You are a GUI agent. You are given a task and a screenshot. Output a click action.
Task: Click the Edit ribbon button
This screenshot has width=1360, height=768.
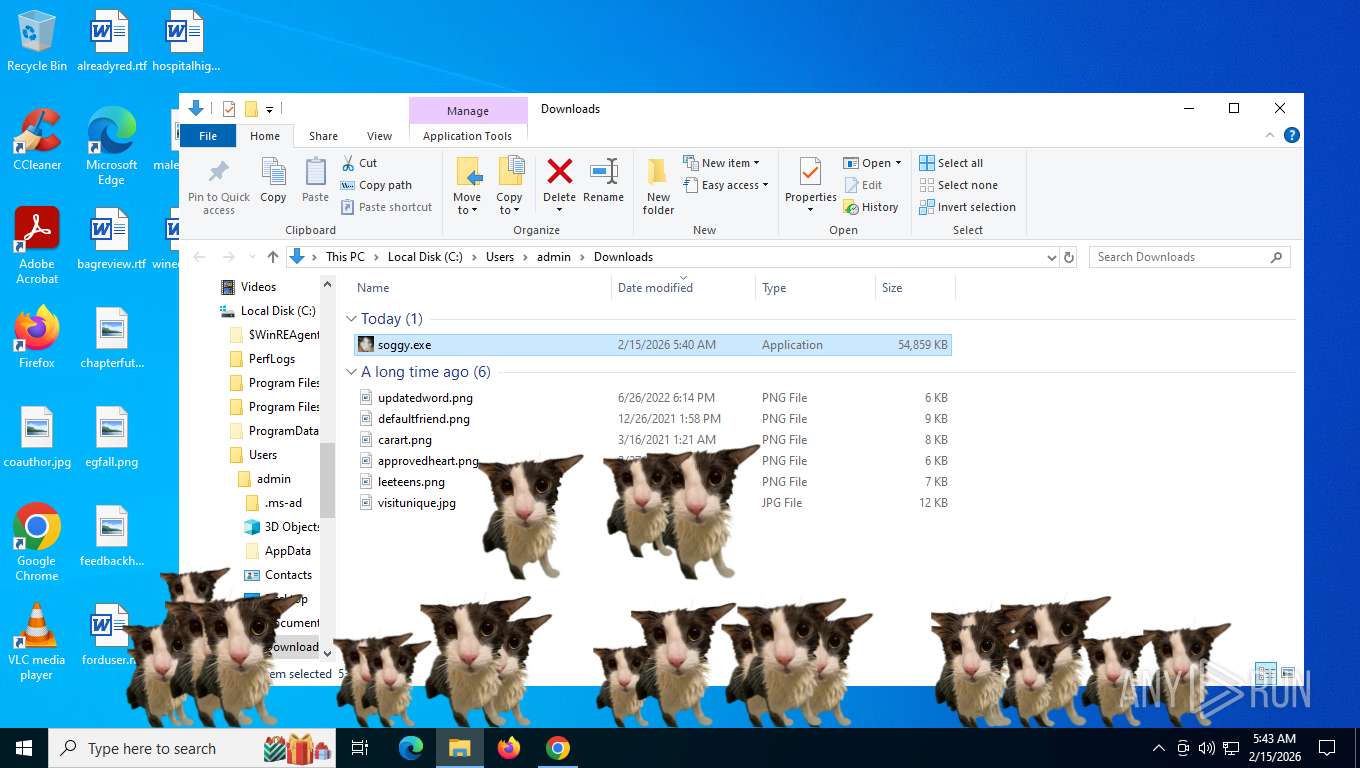coord(864,185)
